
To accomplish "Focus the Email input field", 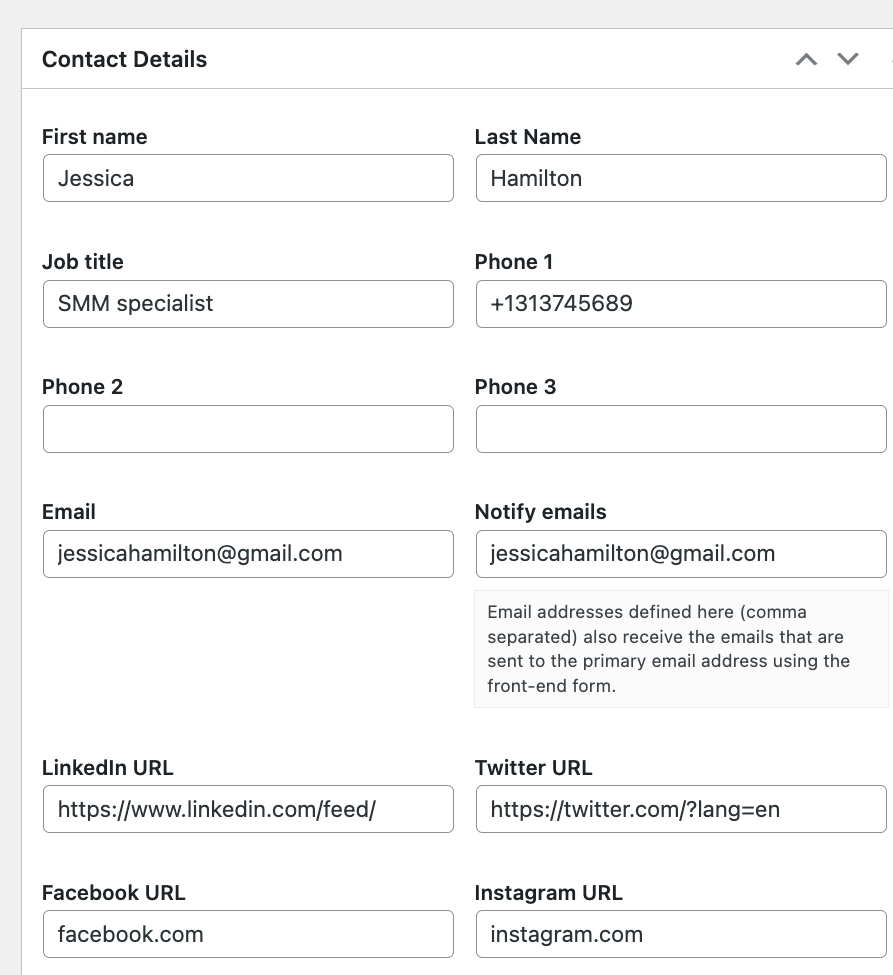I will pyautogui.click(x=248, y=554).
